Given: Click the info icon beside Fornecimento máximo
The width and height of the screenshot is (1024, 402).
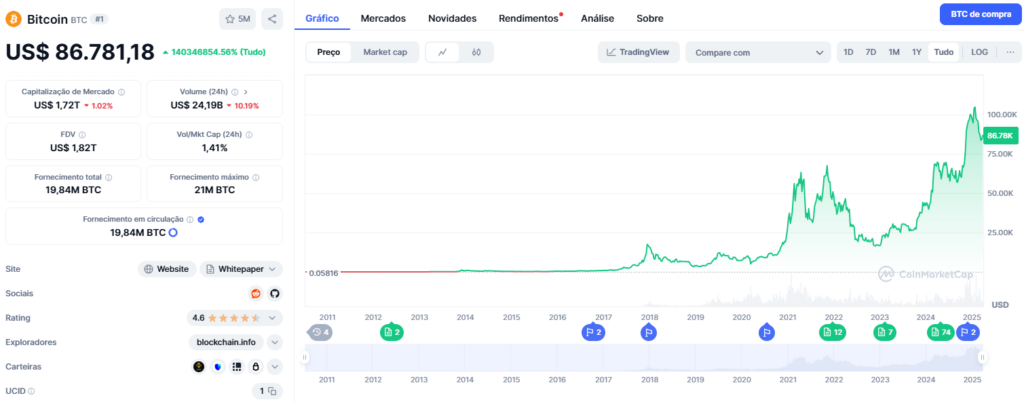Looking at the screenshot, I should point(255,177).
